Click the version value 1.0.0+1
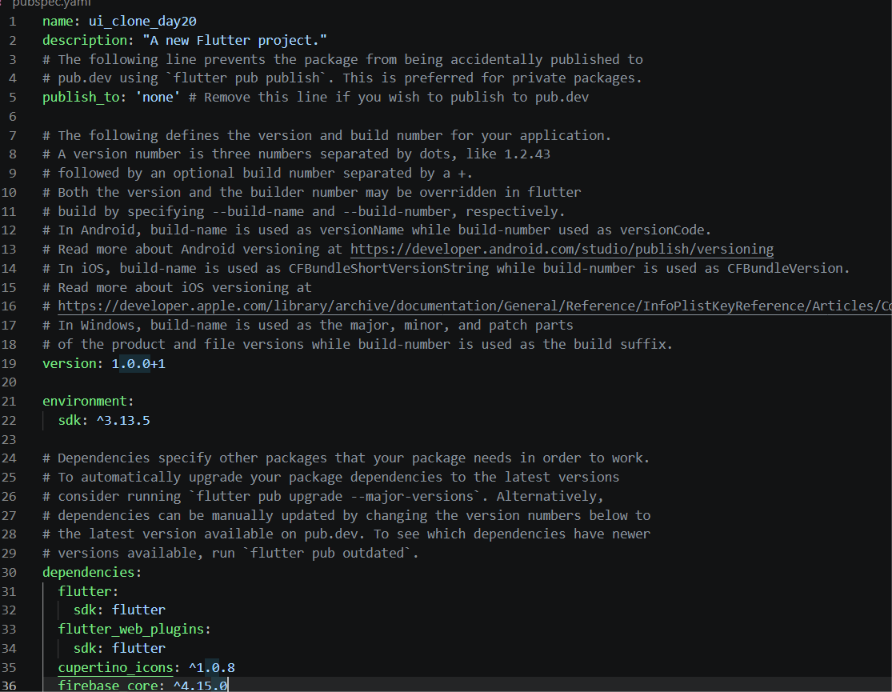 pyautogui.click(x=138, y=363)
